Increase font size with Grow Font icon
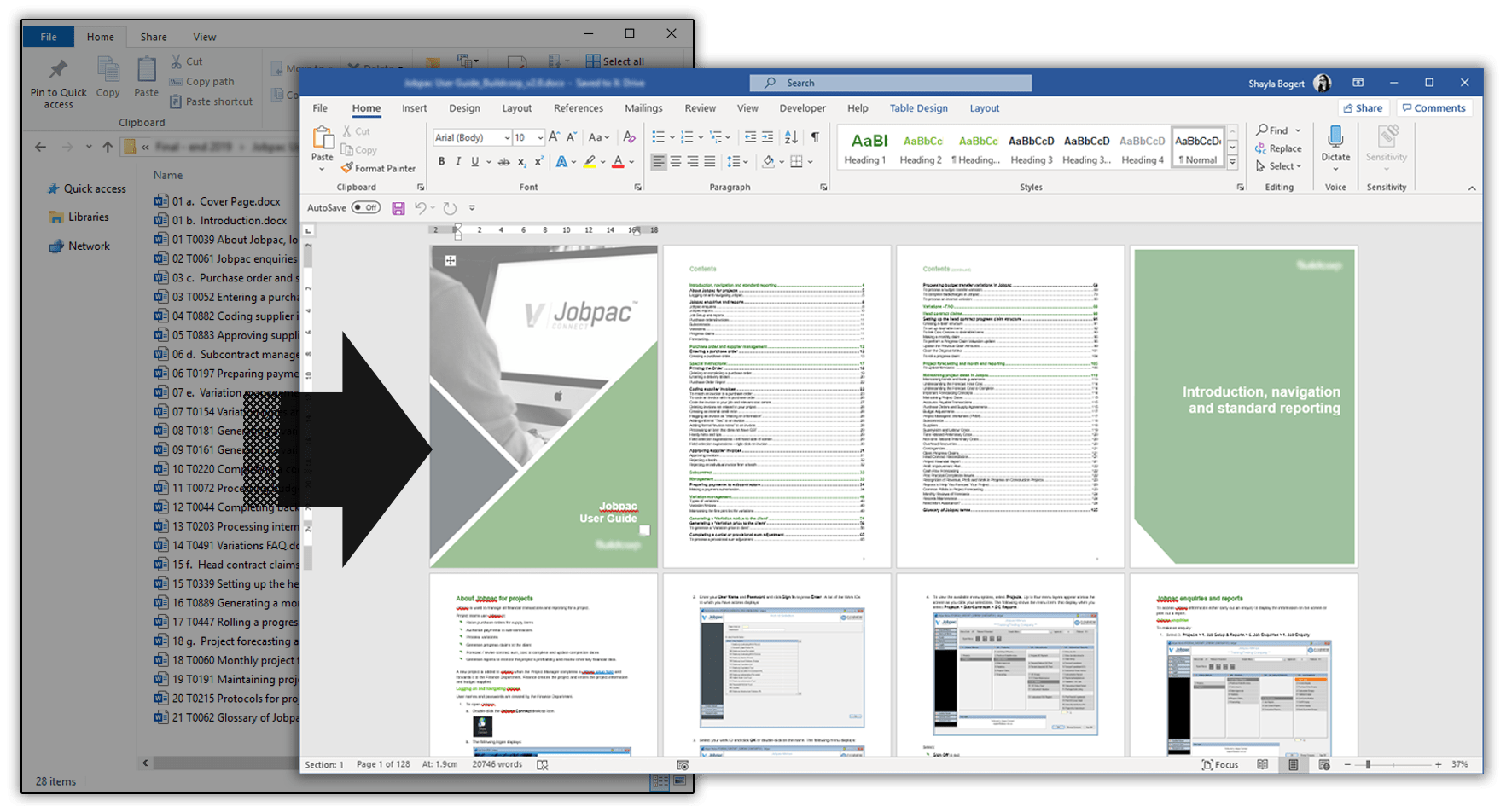 coord(555,136)
